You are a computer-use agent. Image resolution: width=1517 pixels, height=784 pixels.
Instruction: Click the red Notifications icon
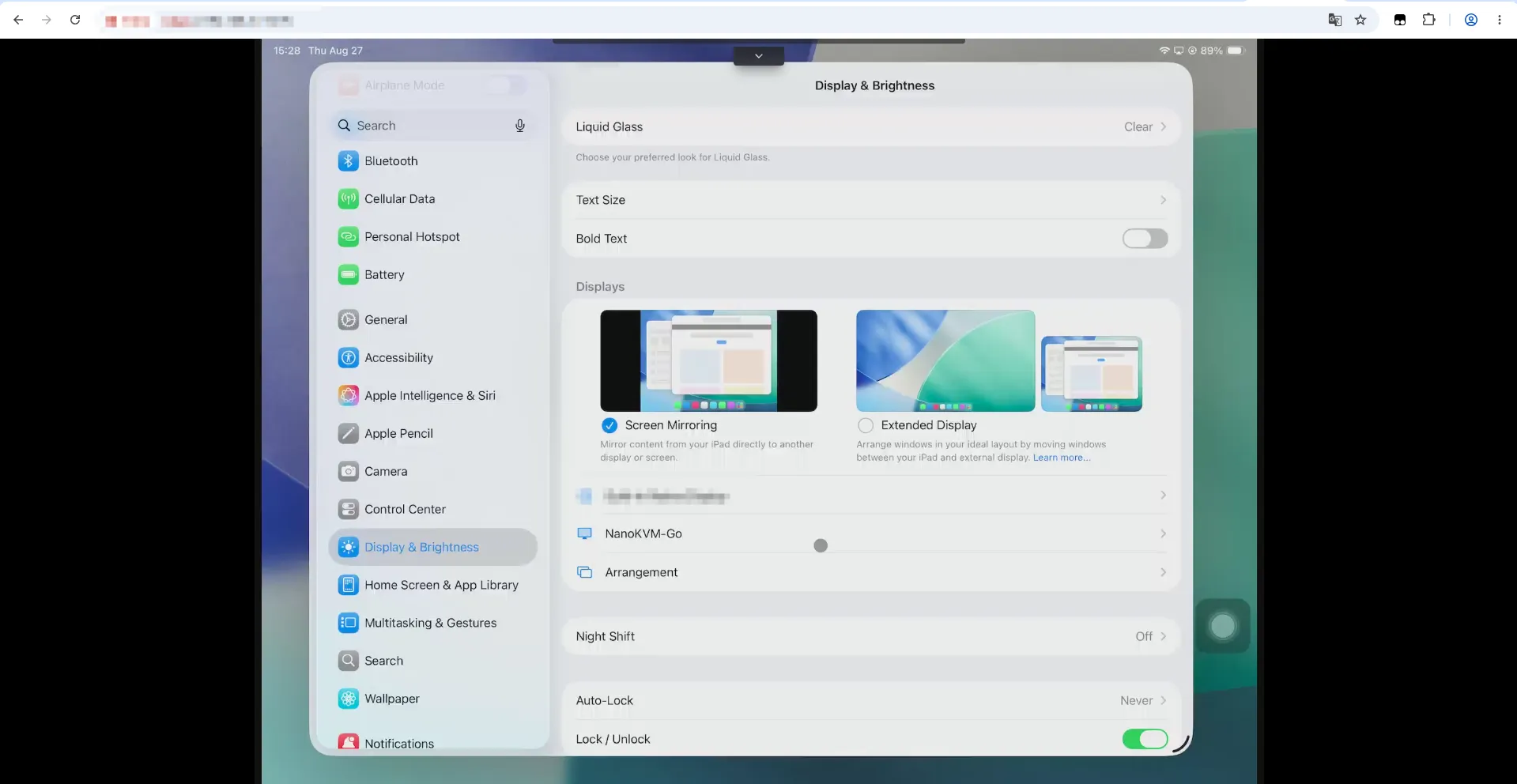349,743
